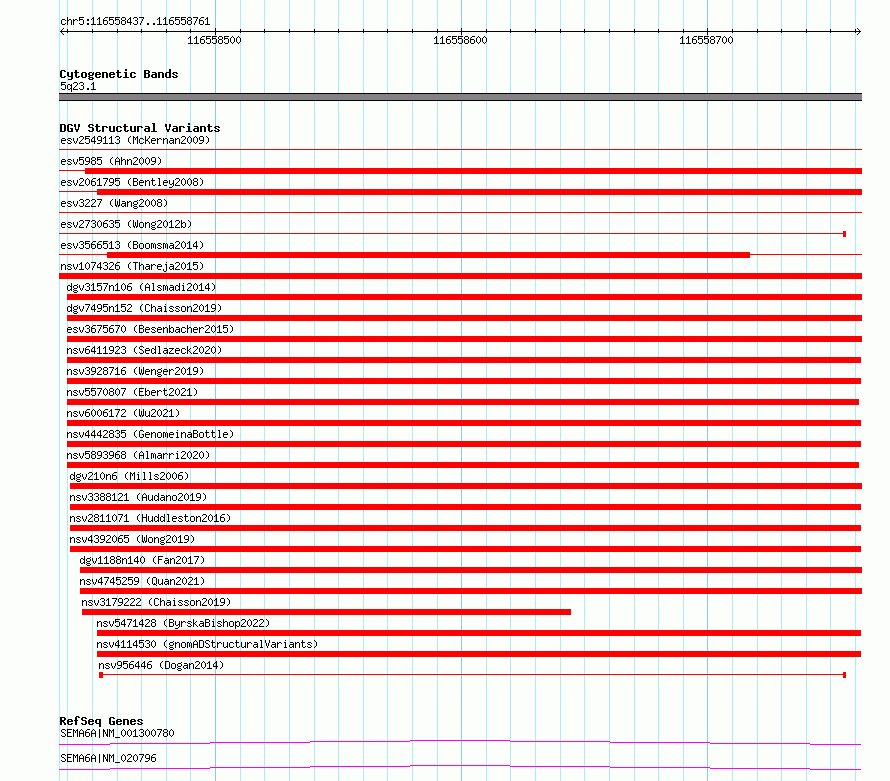Select the esv5985 (Ahn2009) variant
The image size is (890, 781).
coord(111,161)
